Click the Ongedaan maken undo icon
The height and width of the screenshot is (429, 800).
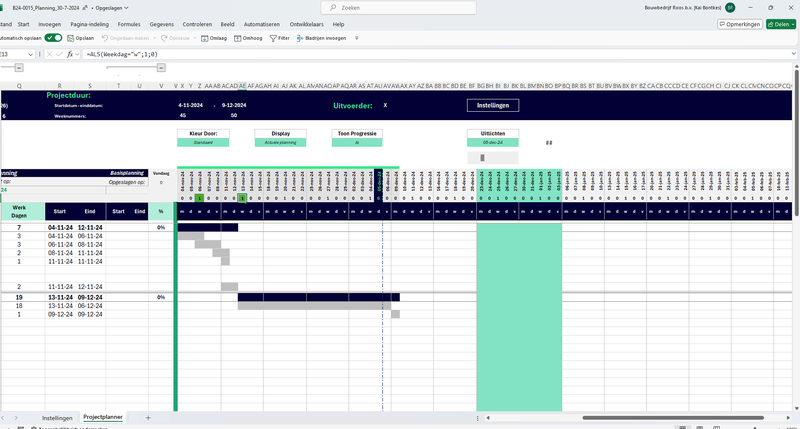[105, 38]
